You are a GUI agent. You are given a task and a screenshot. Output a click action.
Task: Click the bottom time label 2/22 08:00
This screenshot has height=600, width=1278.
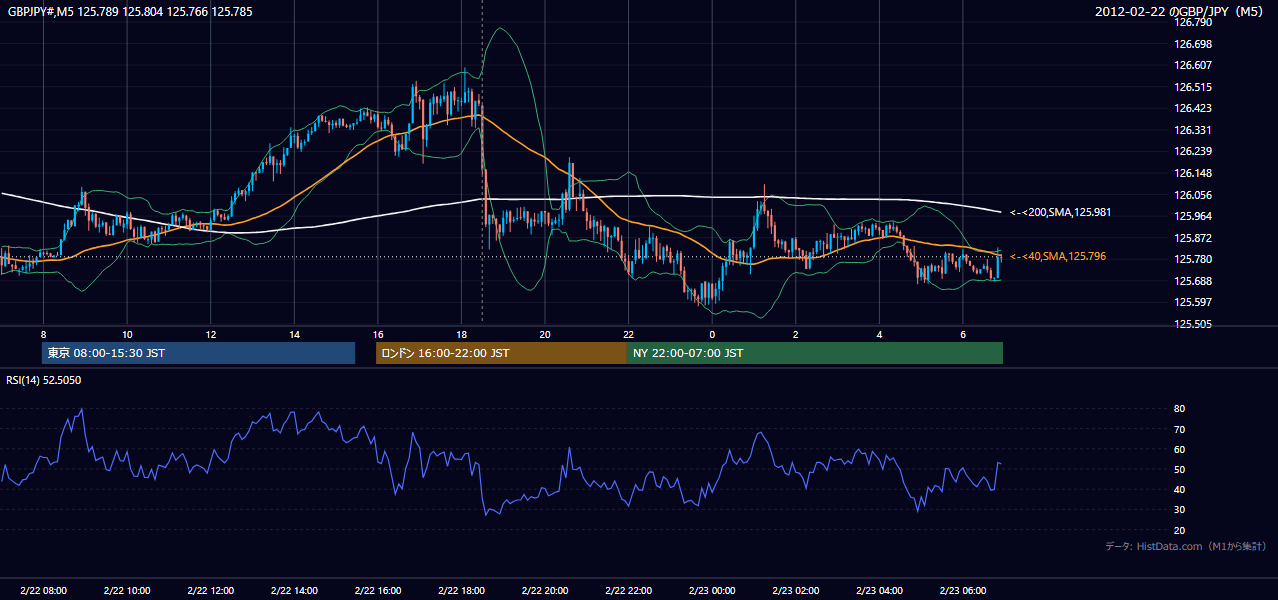[42, 591]
